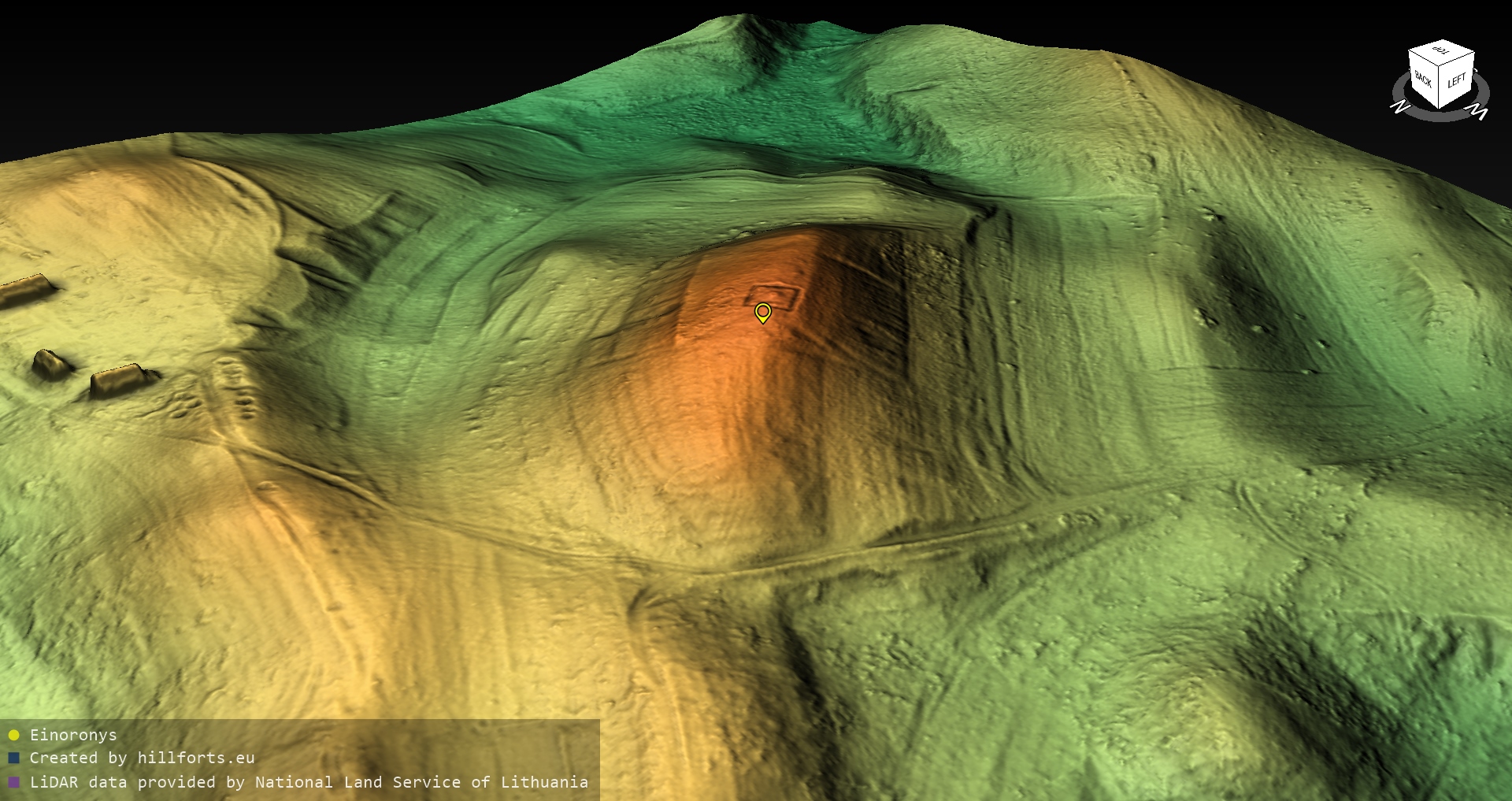
Task: Click the purple square legend marker
Action: pos(13,783)
